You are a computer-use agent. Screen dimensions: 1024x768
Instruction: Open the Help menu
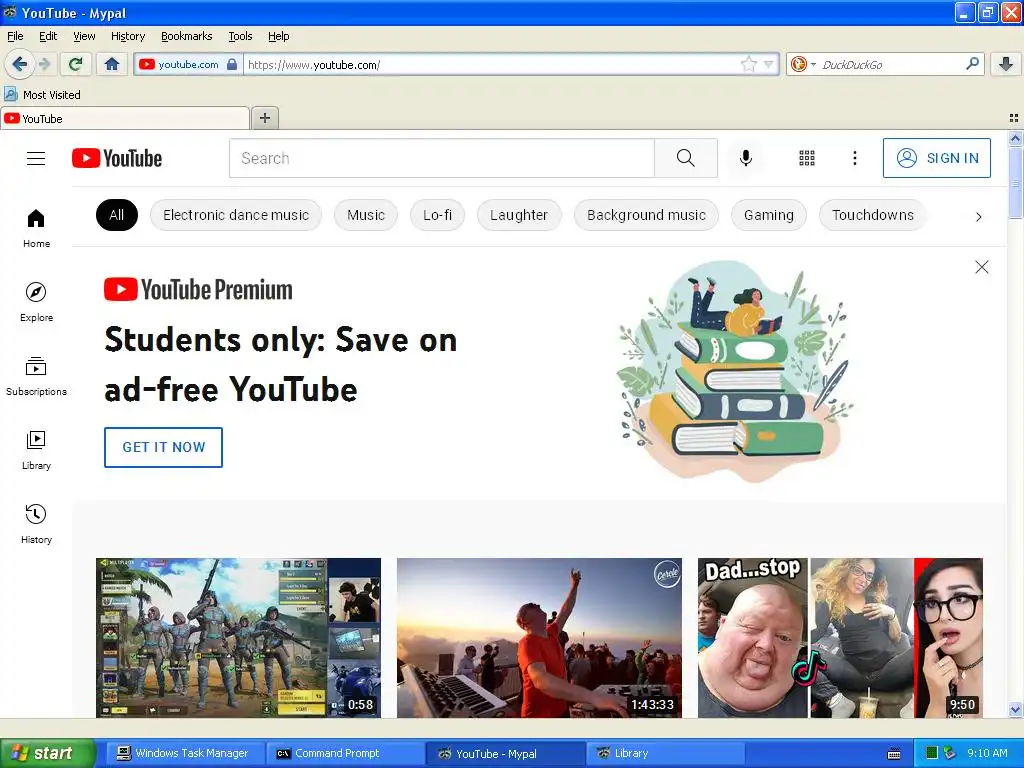pos(278,36)
